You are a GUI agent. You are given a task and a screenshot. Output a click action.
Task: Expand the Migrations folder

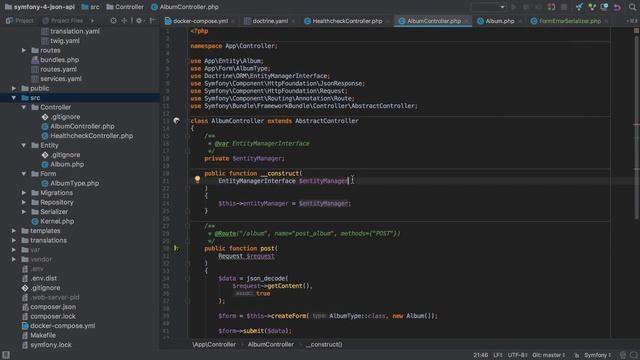pos(24,193)
